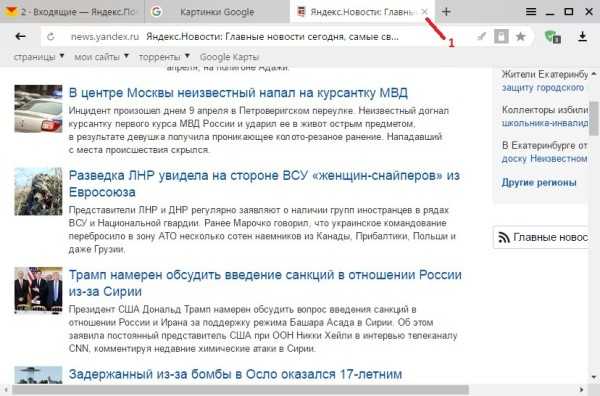Open headline Разведка ЛНР увидела женщин-снайперов
The image size is (600, 396).
264,184
